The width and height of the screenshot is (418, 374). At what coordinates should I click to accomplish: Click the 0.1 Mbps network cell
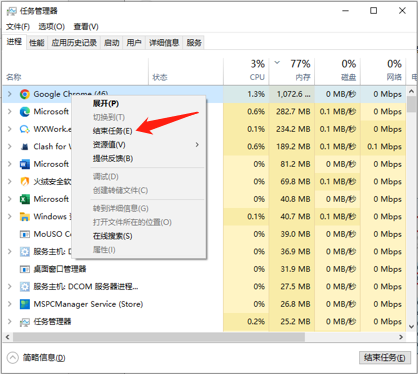point(383,147)
